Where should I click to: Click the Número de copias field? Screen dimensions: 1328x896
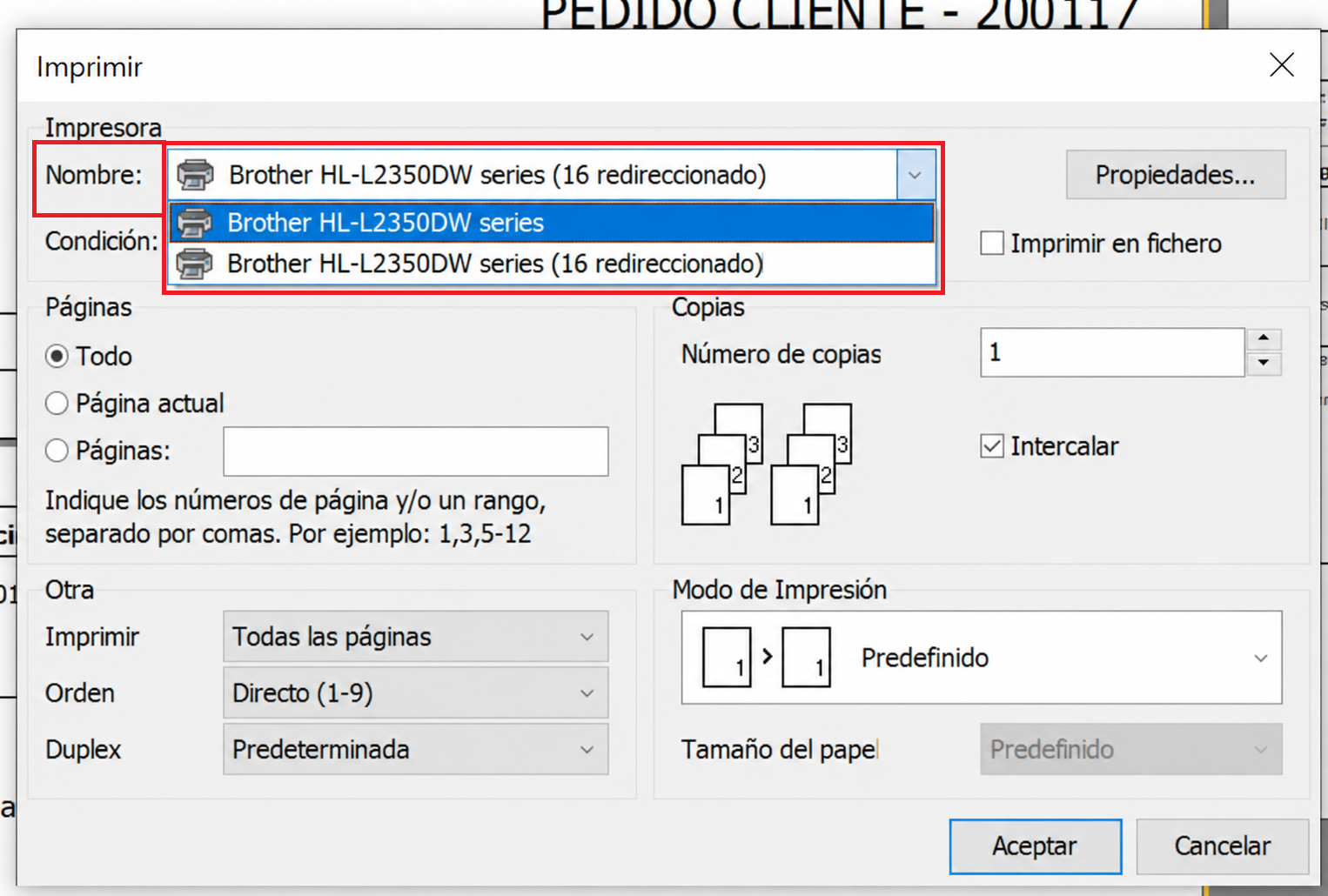click(1112, 352)
